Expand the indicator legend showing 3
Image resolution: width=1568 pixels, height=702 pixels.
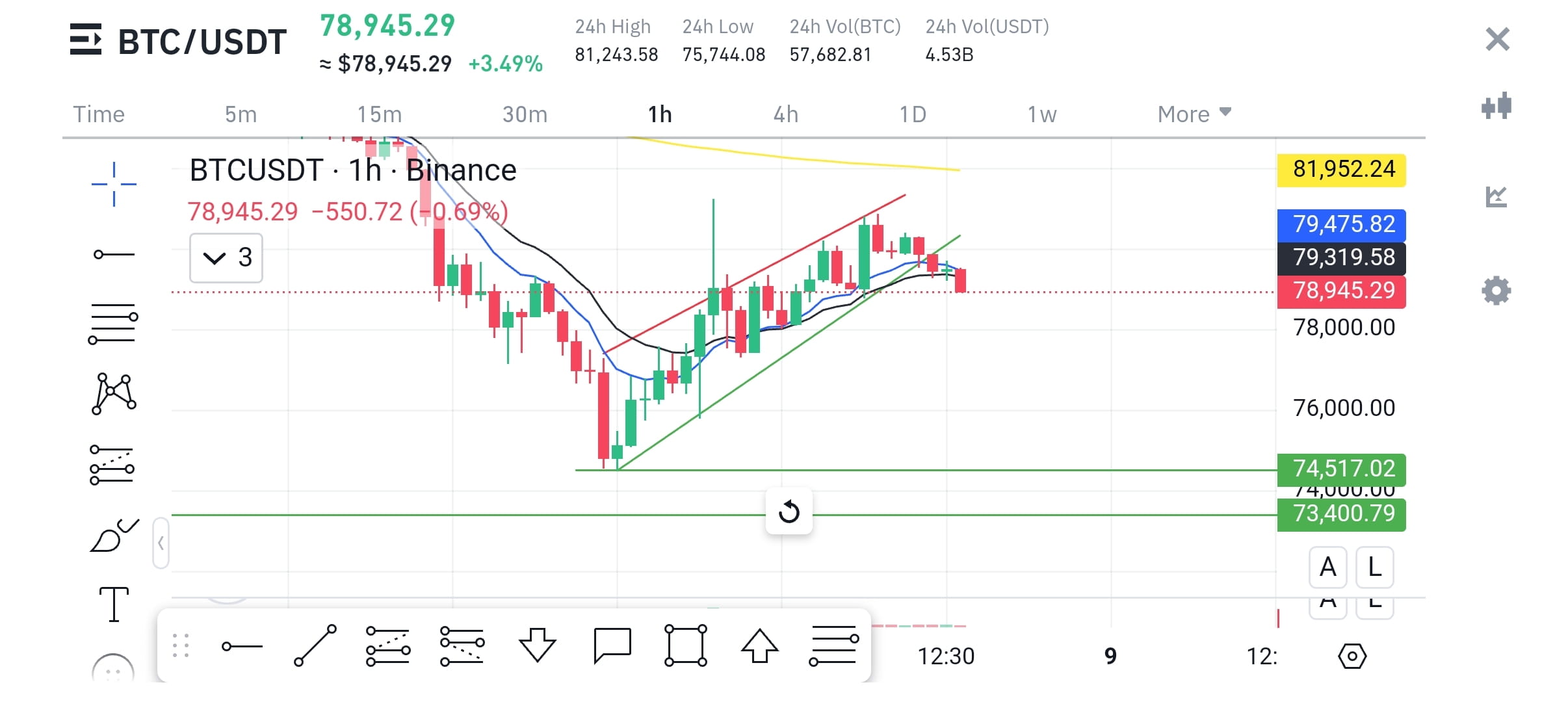pyautogui.click(x=226, y=258)
